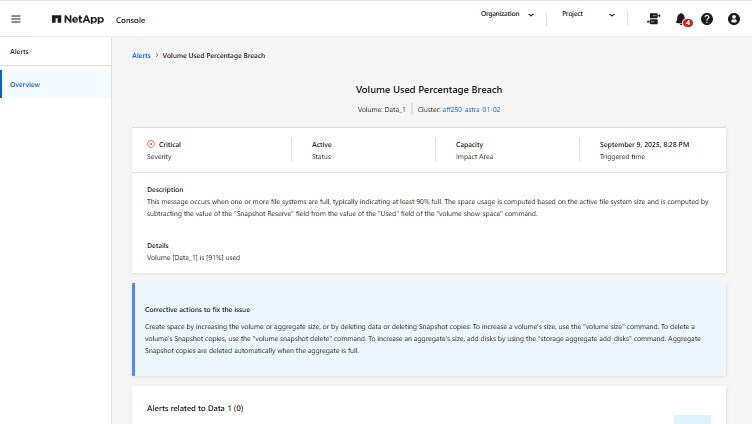Click the Alerts related to Data_1 heading

click(x=195, y=408)
